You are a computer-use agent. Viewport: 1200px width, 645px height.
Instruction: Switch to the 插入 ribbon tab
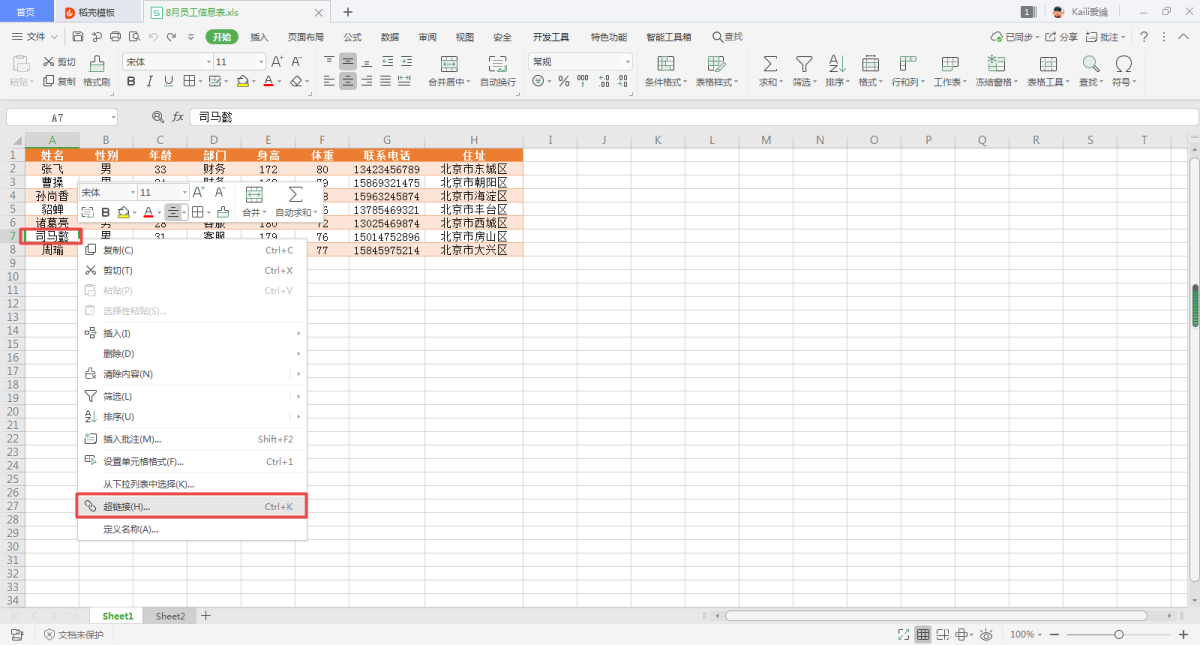[259, 37]
